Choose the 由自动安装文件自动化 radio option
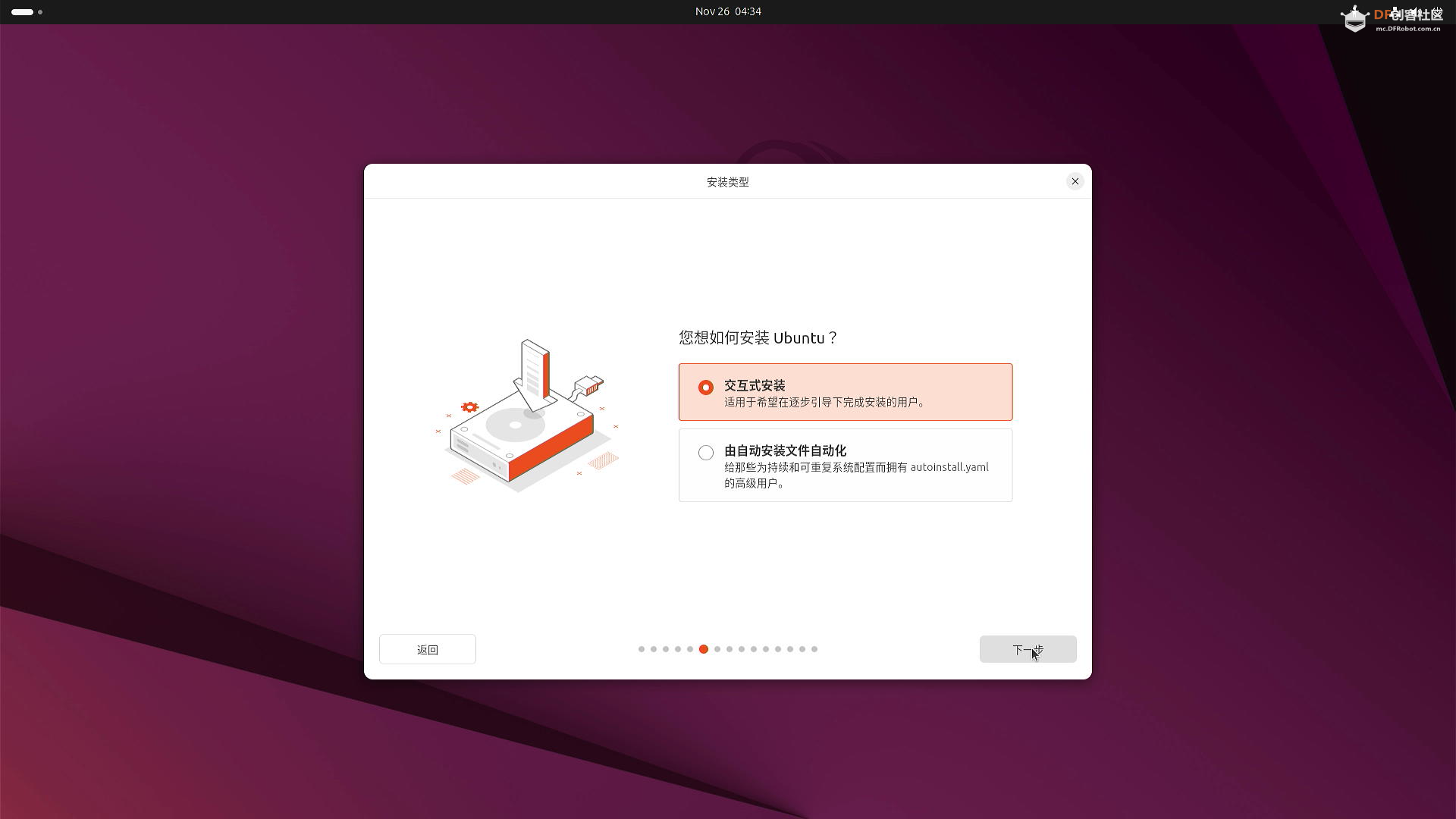This screenshot has height=819, width=1456. click(706, 453)
